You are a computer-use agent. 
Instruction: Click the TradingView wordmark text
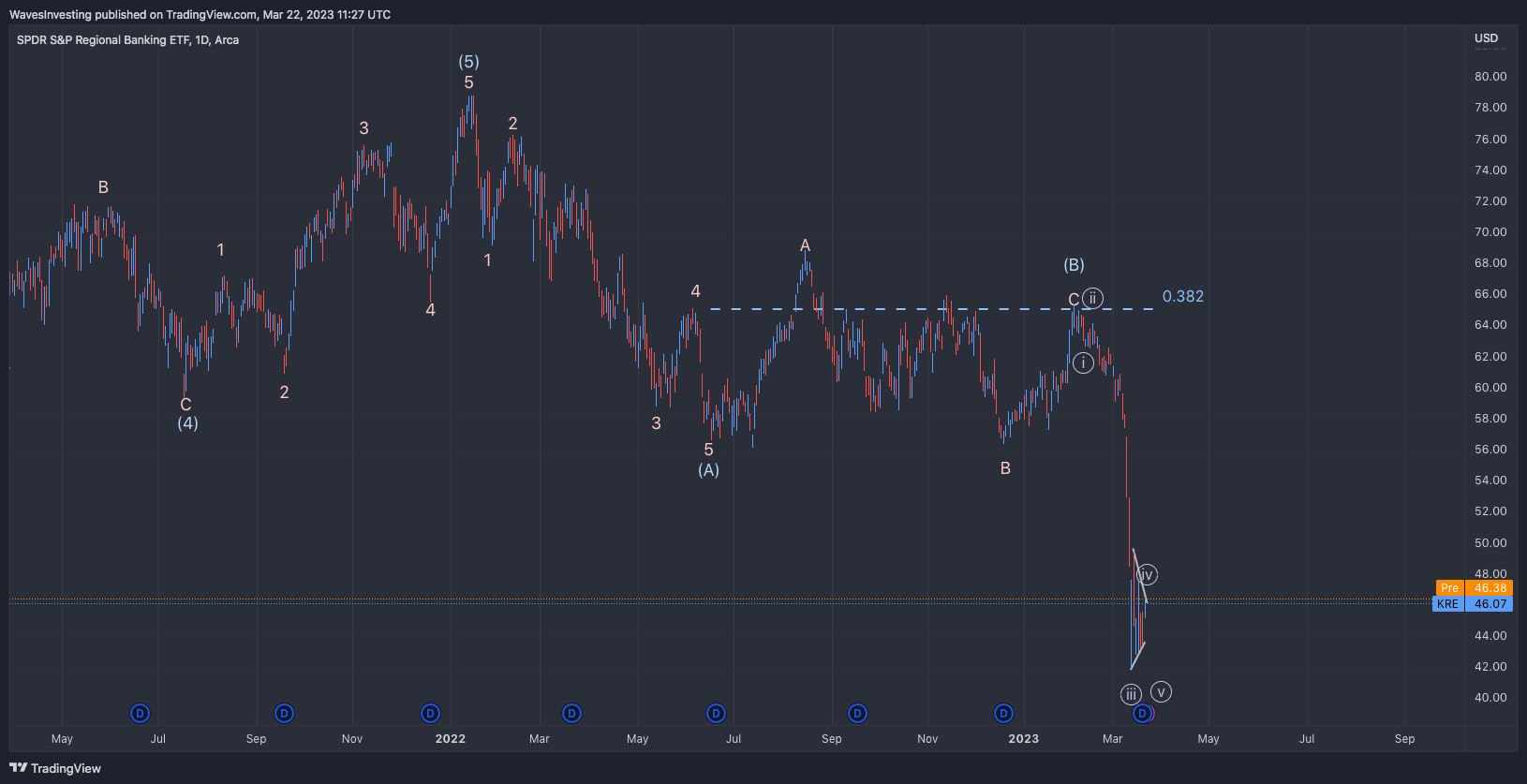click(66, 768)
